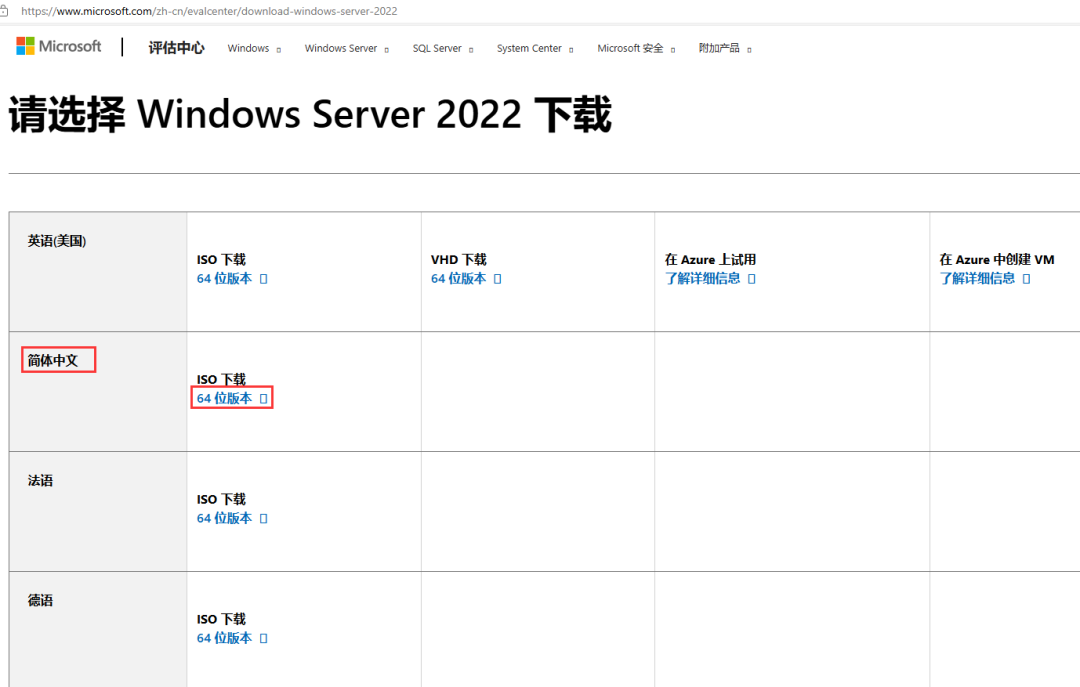This screenshot has width=1080, height=687.
Task: Download 简体中文 ISO 64 位版本
Action: tap(232, 398)
